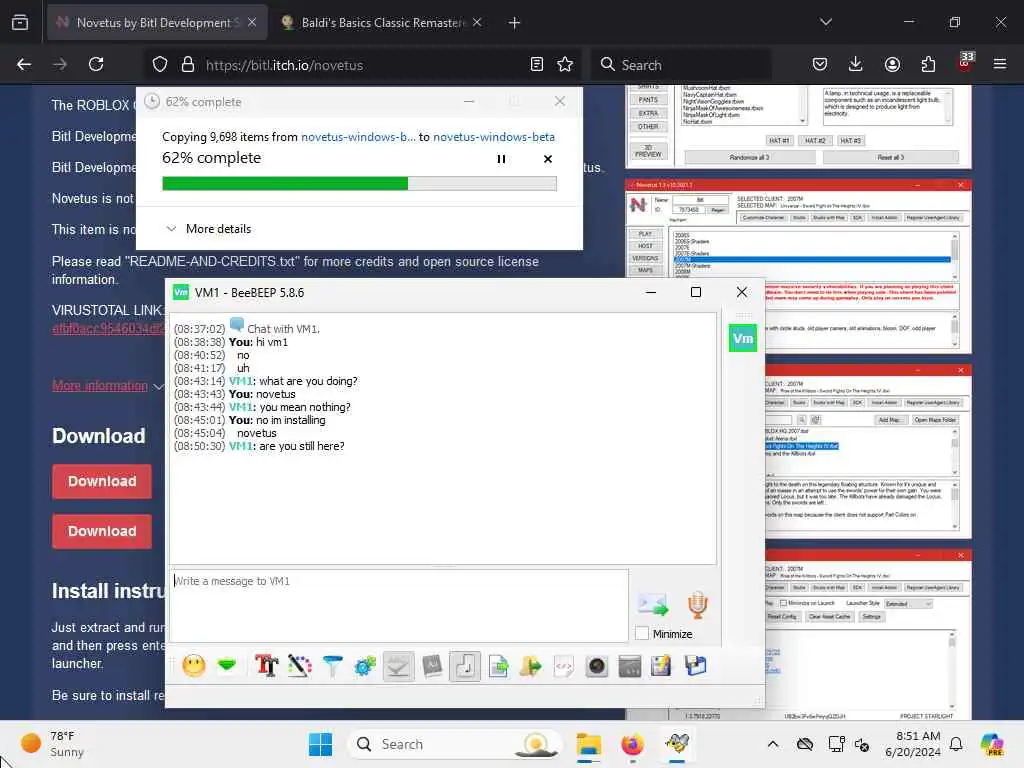Toggle the beep sound music note icon
The image size is (1024, 768).
click(x=465, y=666)
